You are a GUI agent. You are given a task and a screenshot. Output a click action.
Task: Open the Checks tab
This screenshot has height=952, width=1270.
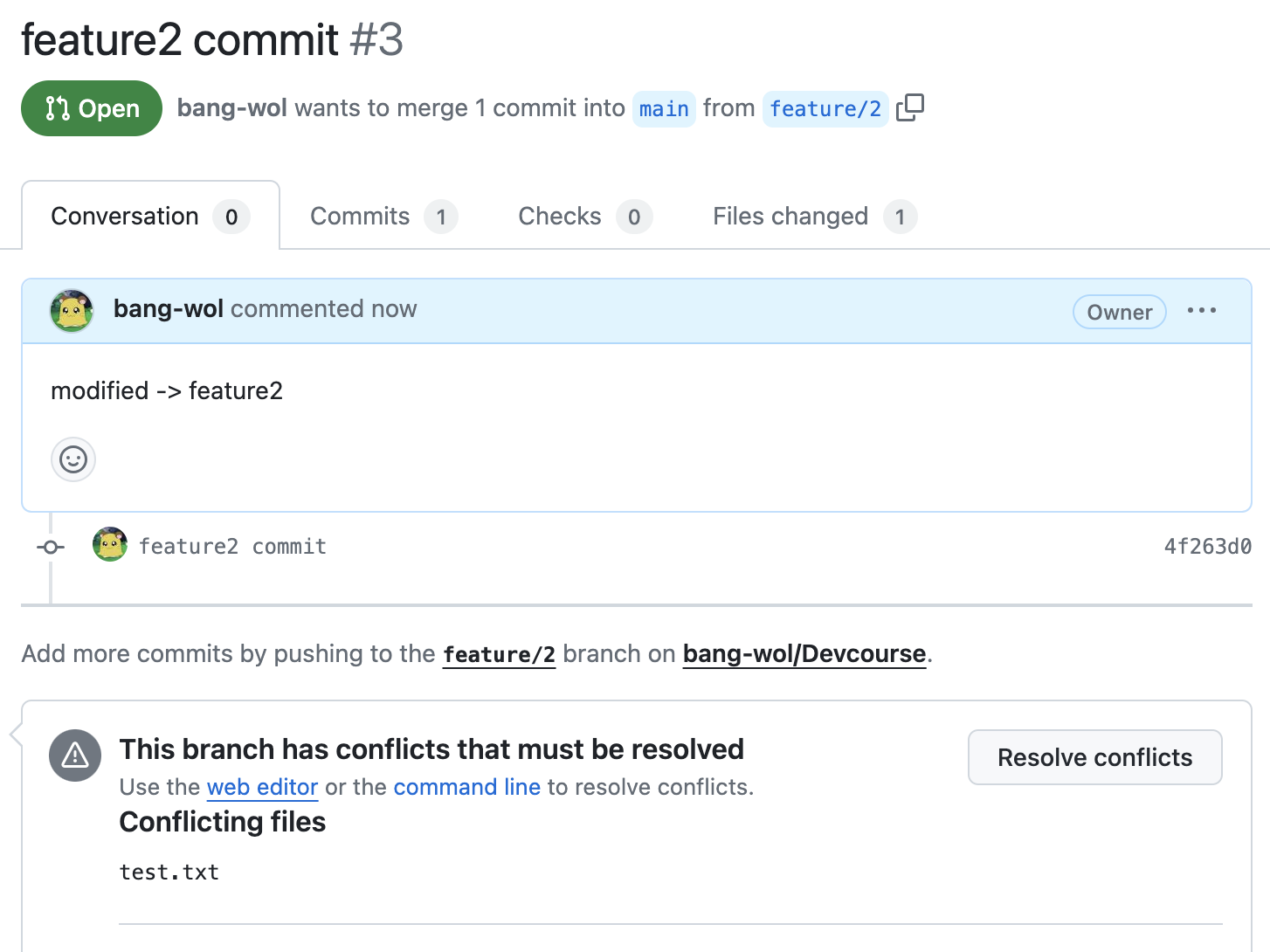click(x=583, y=217)
